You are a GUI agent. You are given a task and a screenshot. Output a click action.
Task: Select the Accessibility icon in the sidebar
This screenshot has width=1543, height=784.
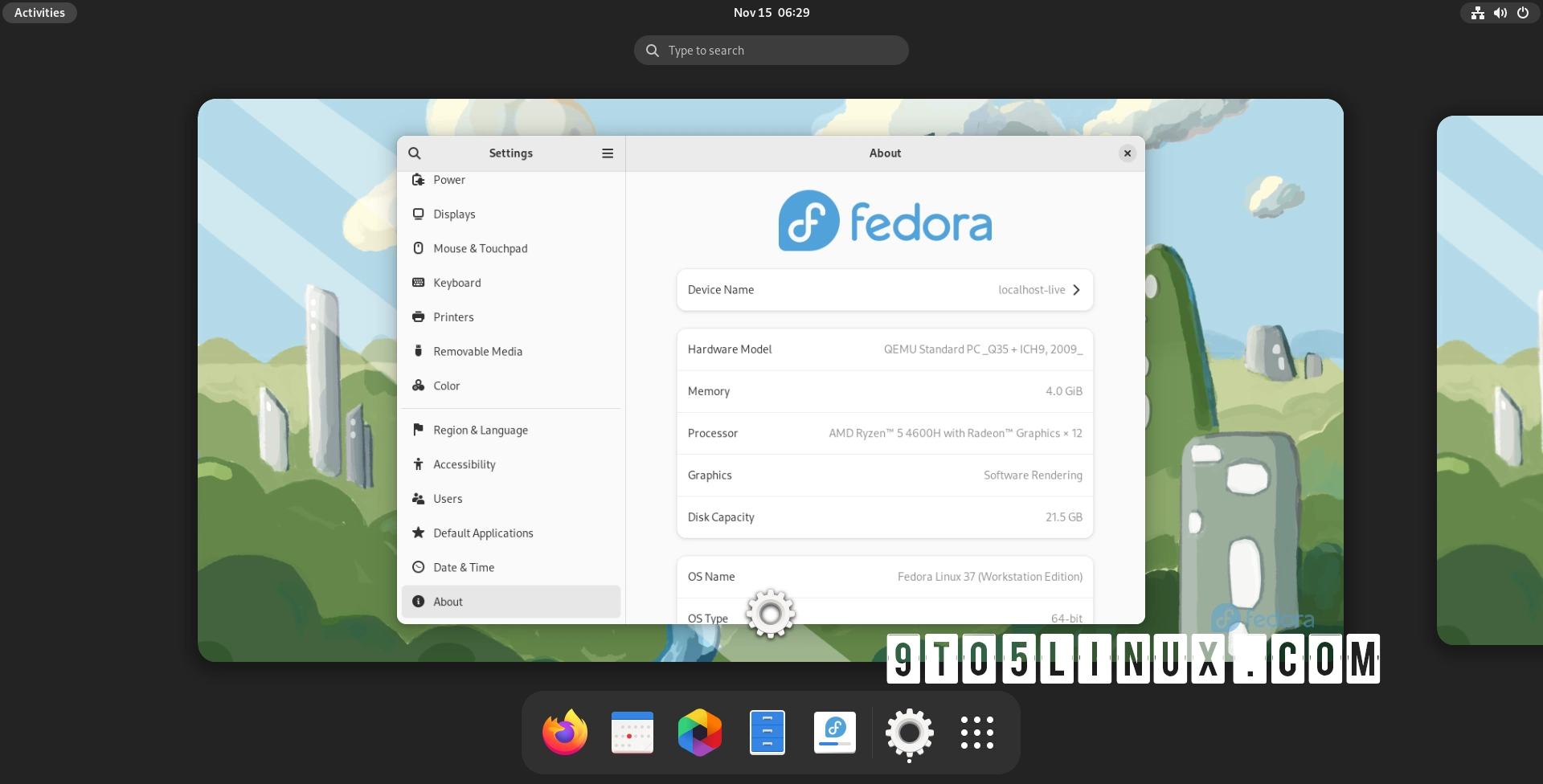point(419,464)
